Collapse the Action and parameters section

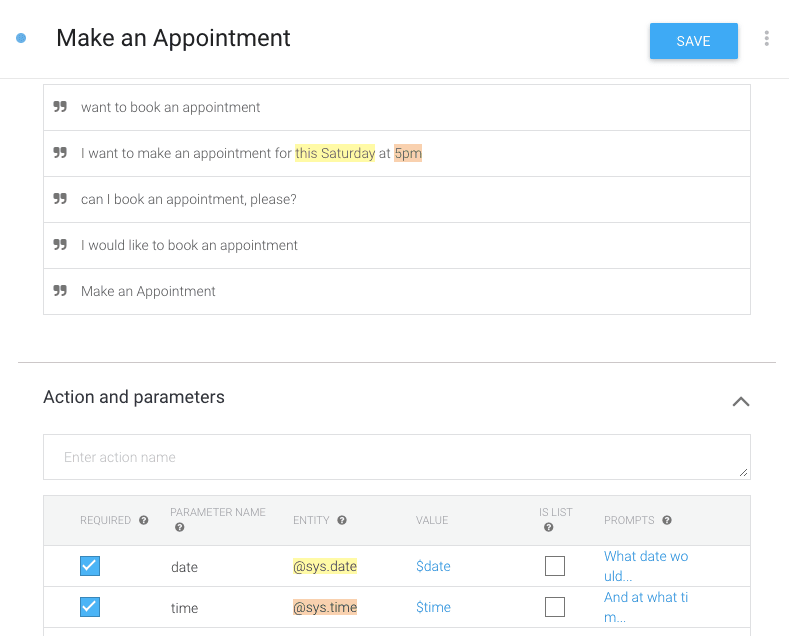(x=741, y=401)
